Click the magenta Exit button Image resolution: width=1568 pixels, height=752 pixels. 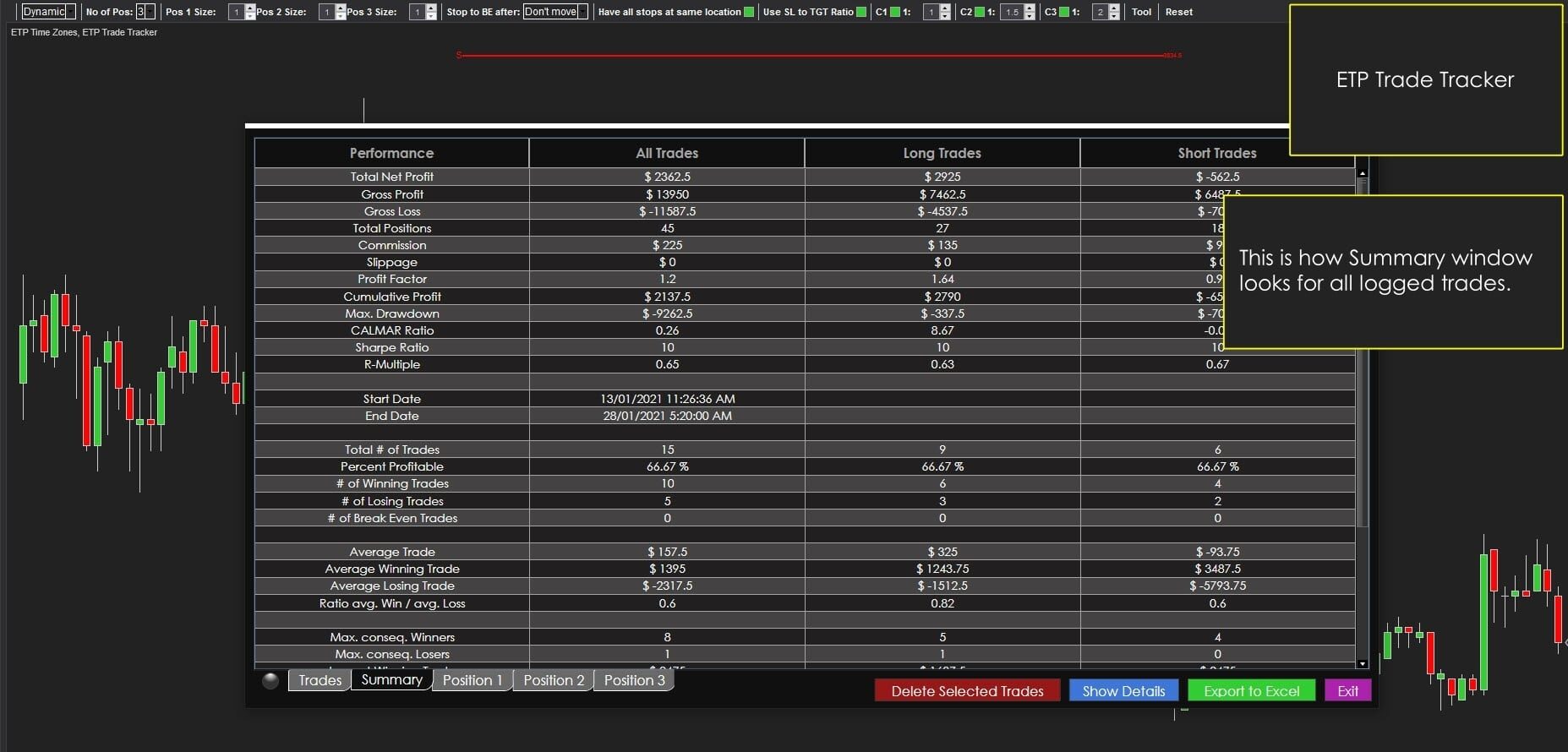click(1347, 690)
